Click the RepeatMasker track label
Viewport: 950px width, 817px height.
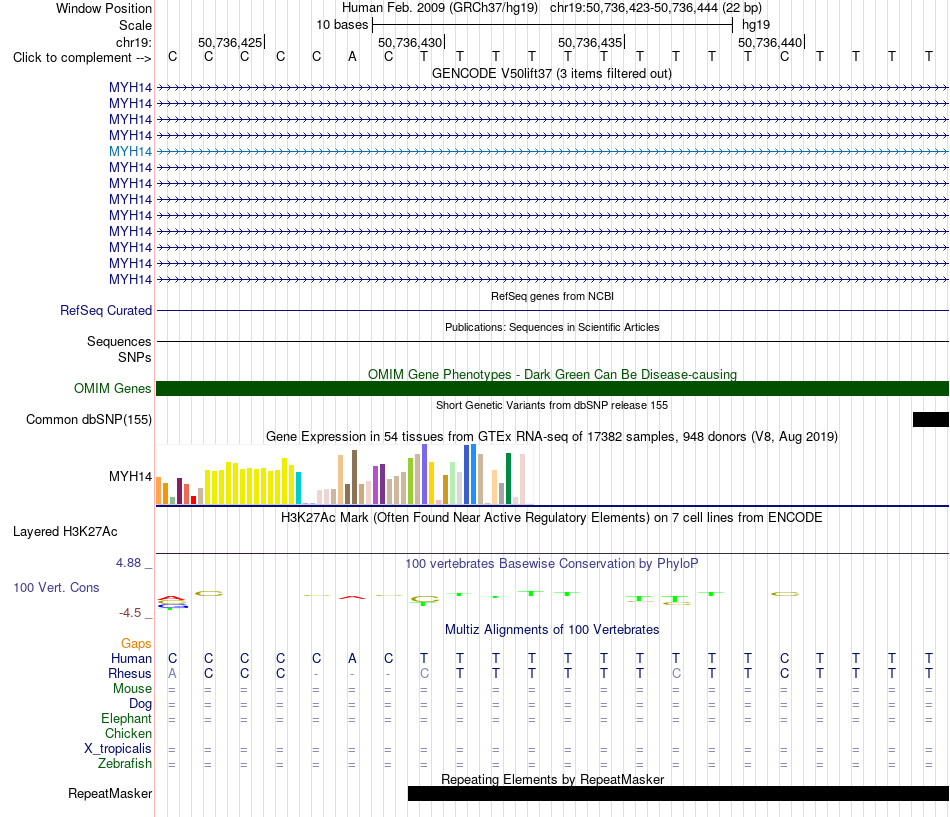tap(110, 793)
